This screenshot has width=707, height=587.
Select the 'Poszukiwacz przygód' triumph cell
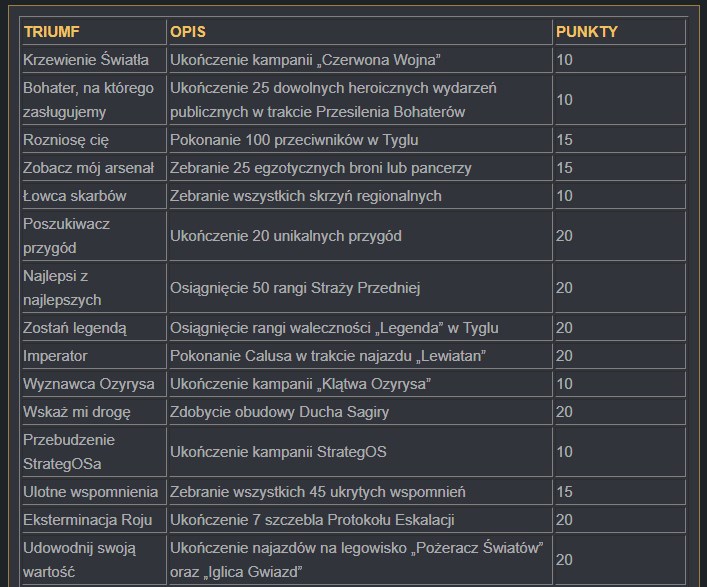tap(66, 236)
